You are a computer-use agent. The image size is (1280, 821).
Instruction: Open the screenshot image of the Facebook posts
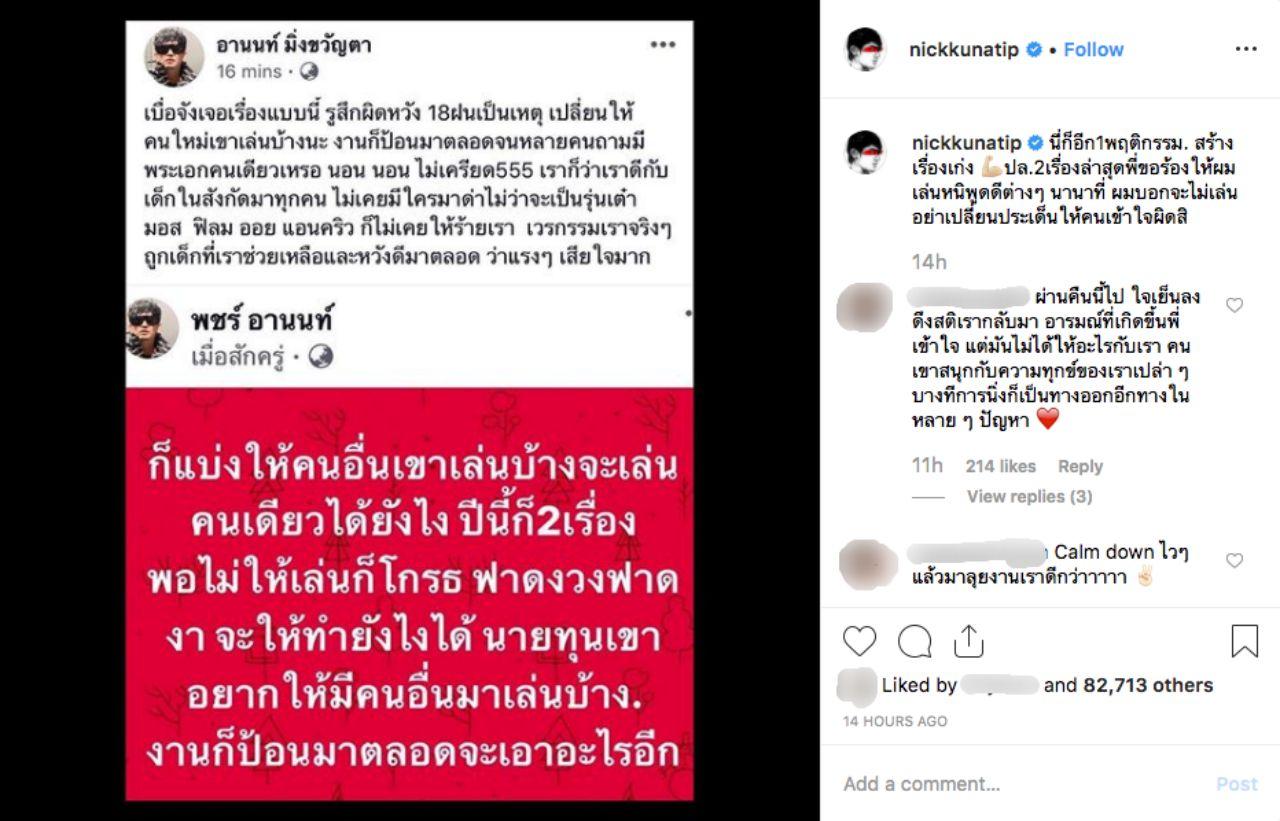click(x=409, y=410)
